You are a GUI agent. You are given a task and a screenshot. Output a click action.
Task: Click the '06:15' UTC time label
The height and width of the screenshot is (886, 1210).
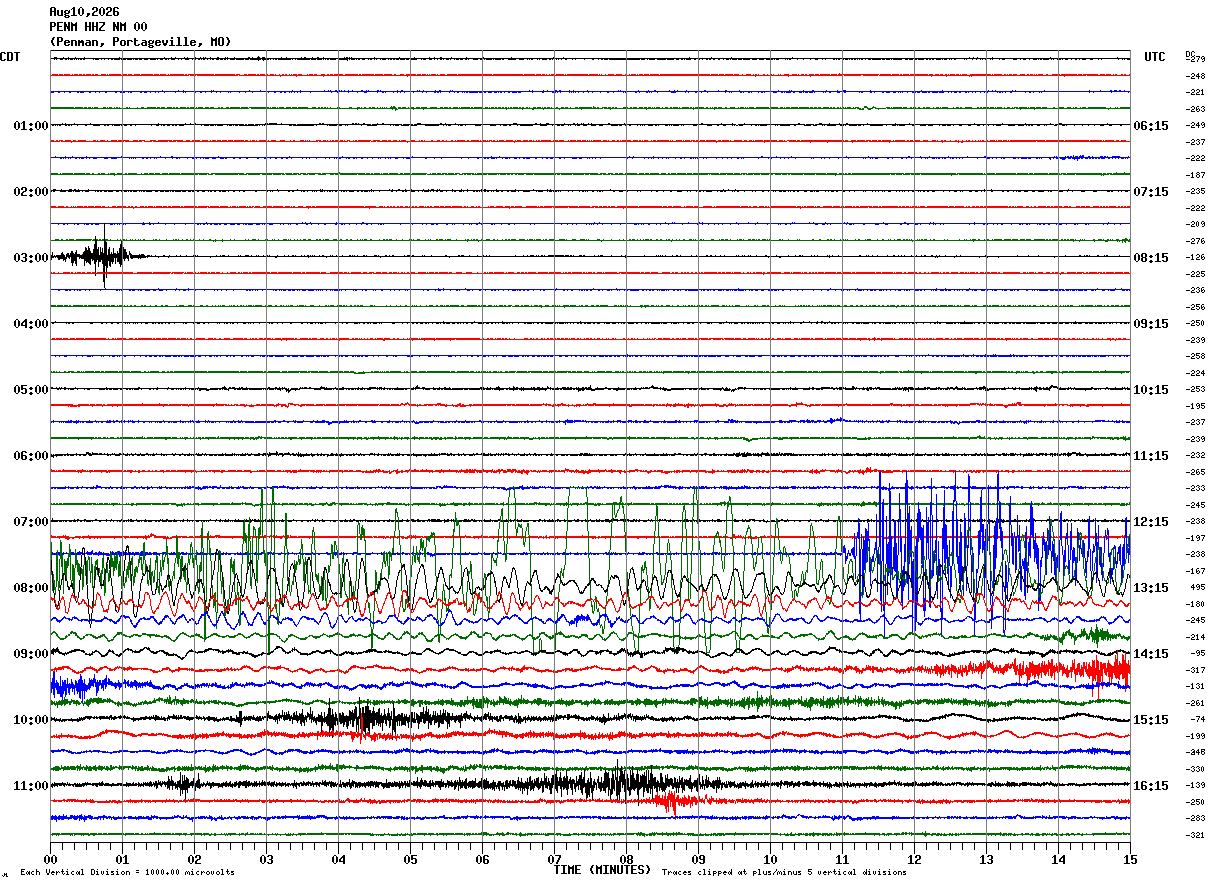pos(1150,126)
